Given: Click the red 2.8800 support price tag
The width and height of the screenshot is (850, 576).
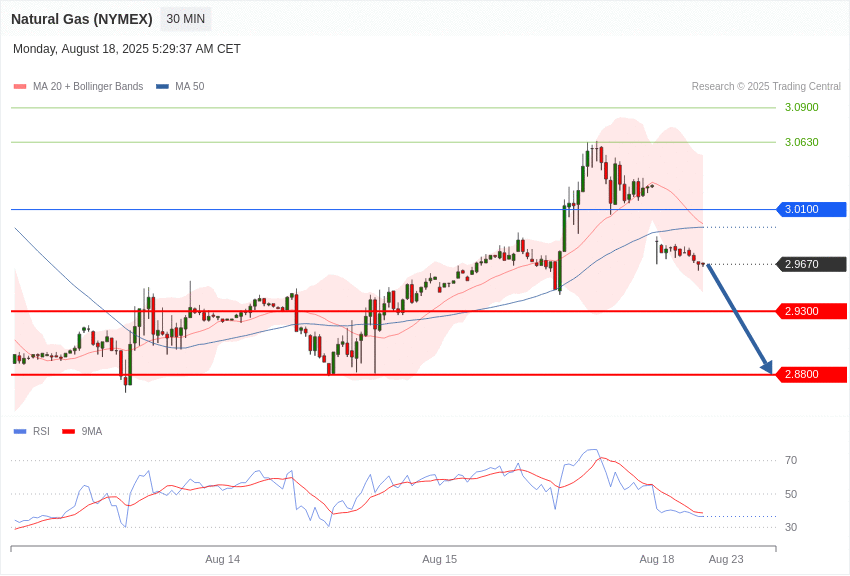Looking at the screenshot, I should click(812, 374).
